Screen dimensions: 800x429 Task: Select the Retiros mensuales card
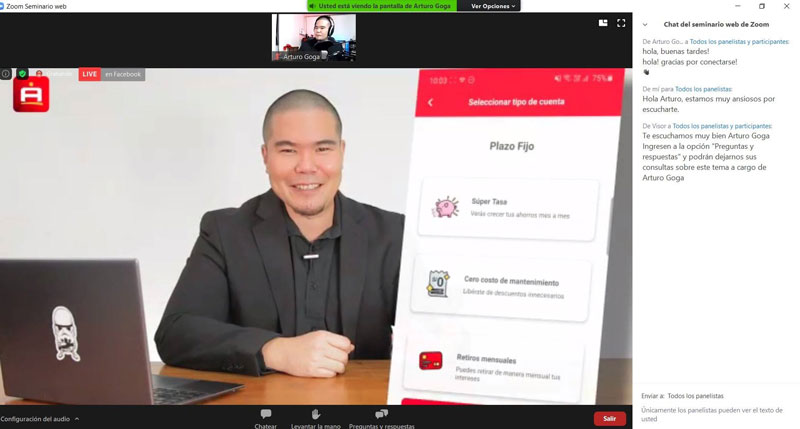click(493, 366)
